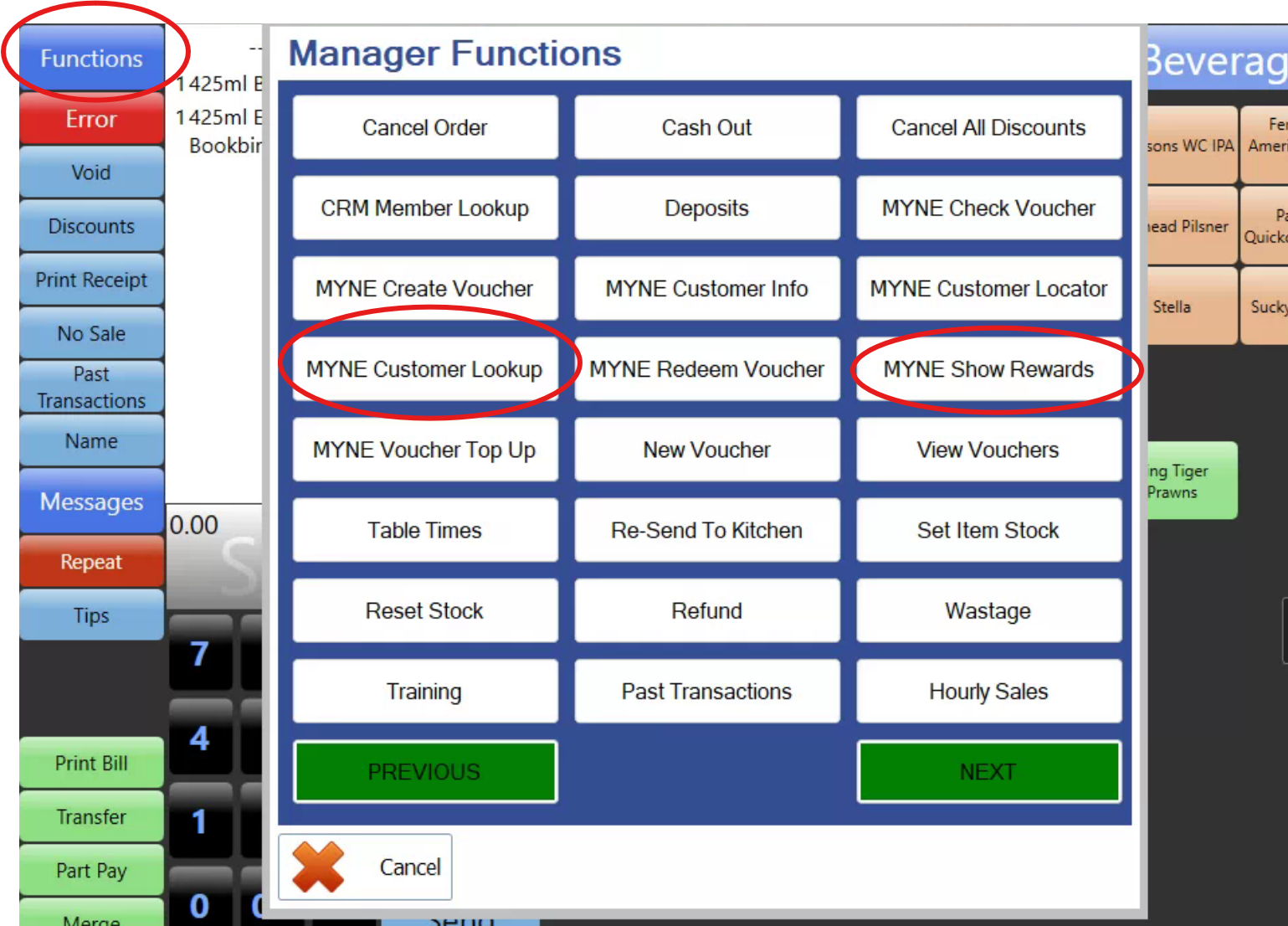Select the Tips sidebar button
The width and height of the screenshot is (1288, 926).
92,615
